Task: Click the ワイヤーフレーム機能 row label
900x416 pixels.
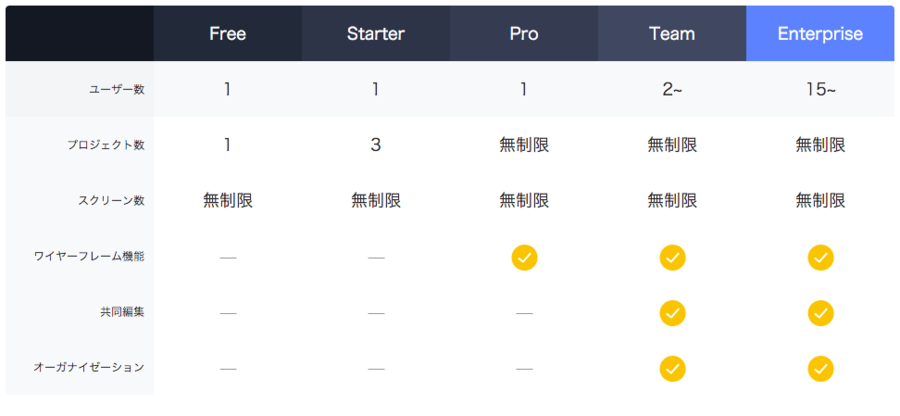Action: (90, 256)
